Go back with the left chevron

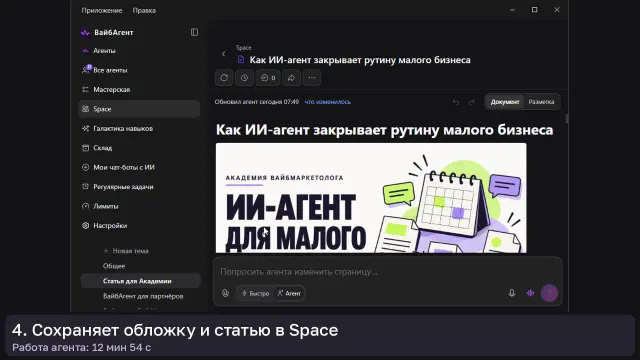(224, 54)
